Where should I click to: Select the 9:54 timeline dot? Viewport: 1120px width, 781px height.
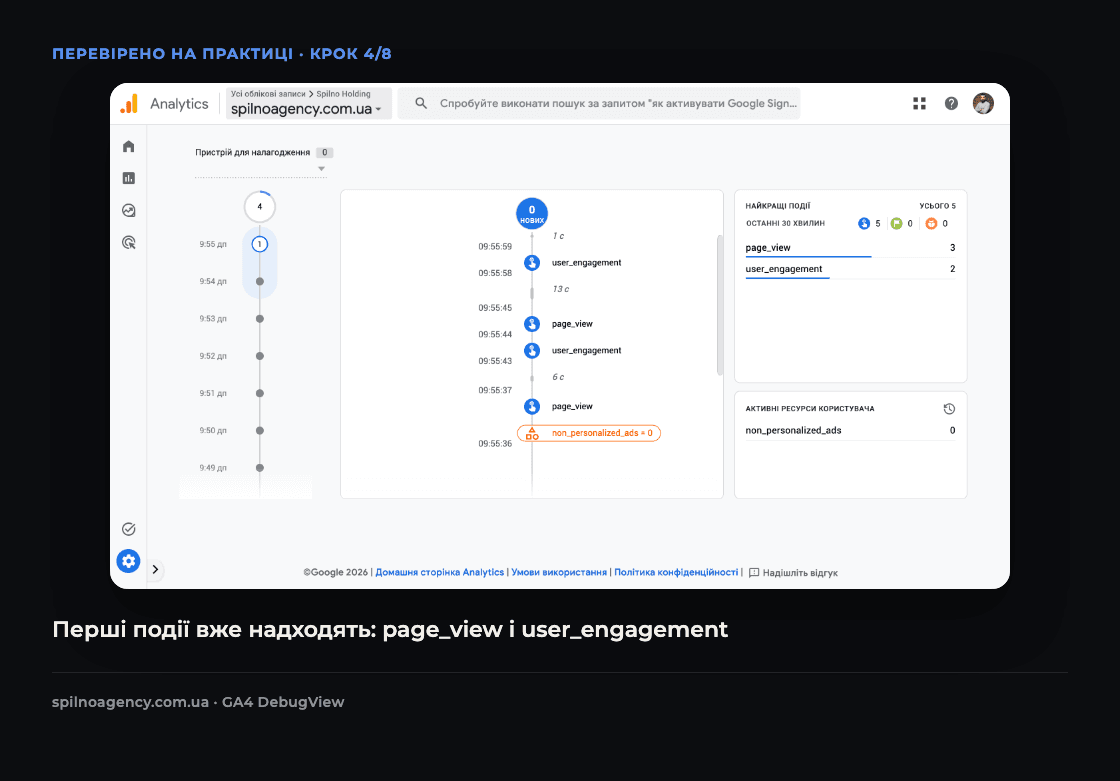pyautogui.click(x=260, y=282)
